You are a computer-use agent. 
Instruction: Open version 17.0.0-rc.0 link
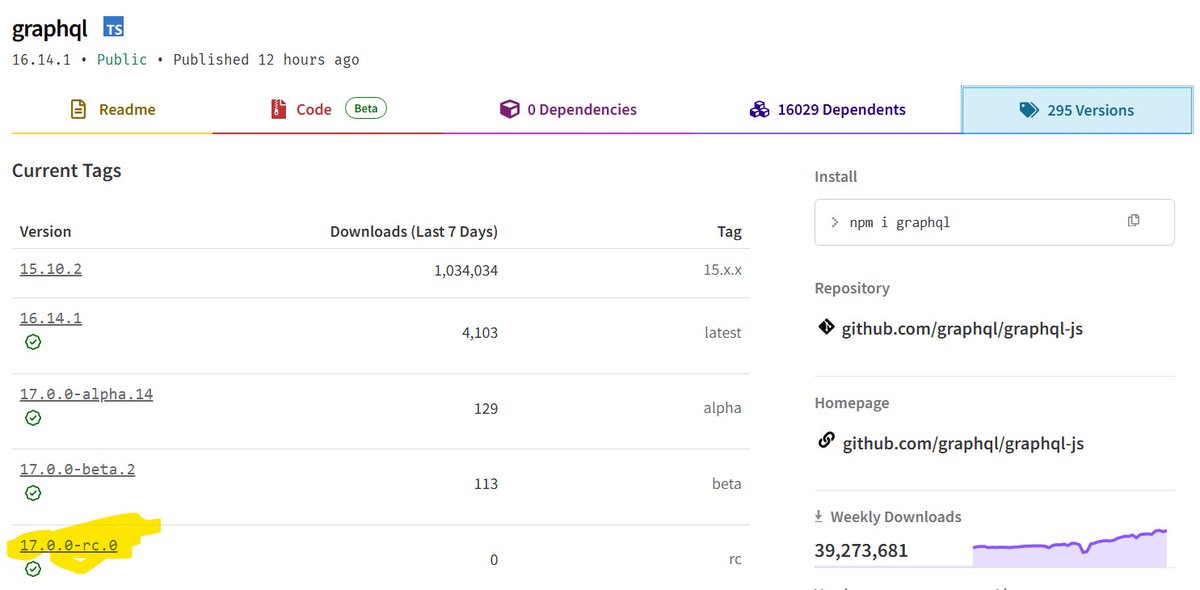tap(68, 546)
